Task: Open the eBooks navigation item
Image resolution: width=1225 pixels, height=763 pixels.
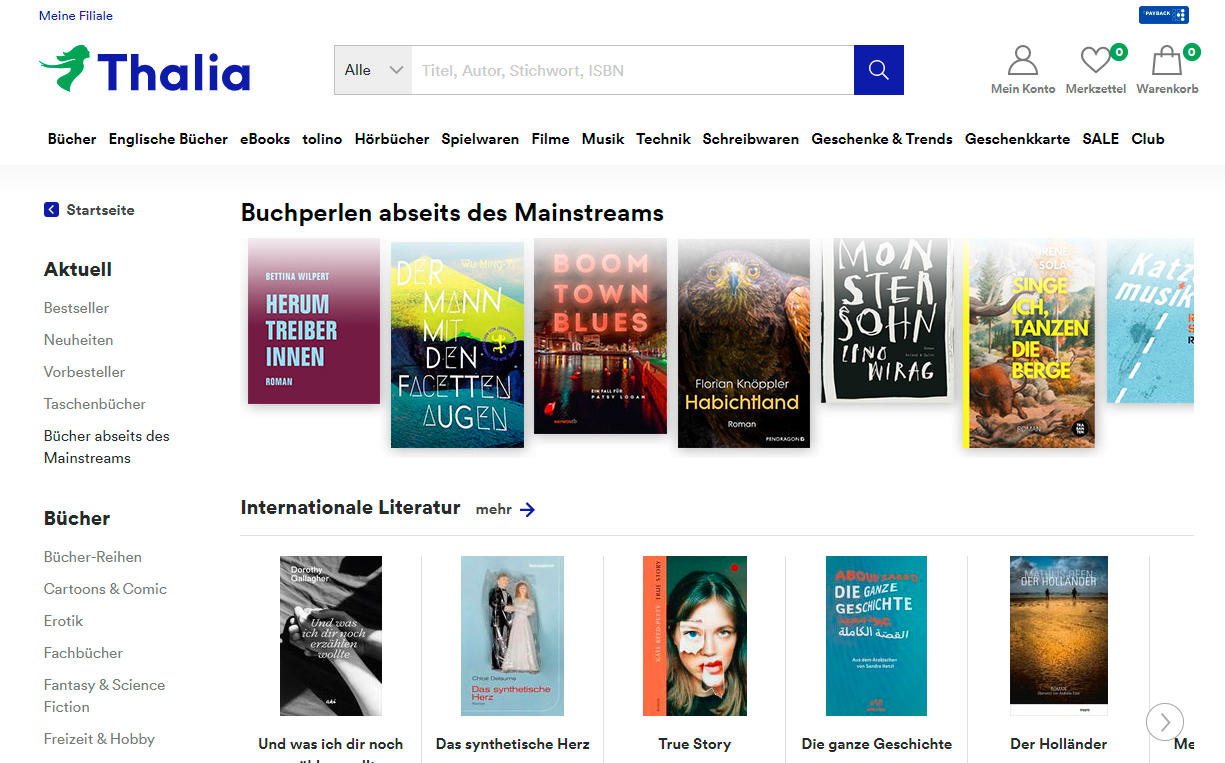Action: (x=265, y=139)
